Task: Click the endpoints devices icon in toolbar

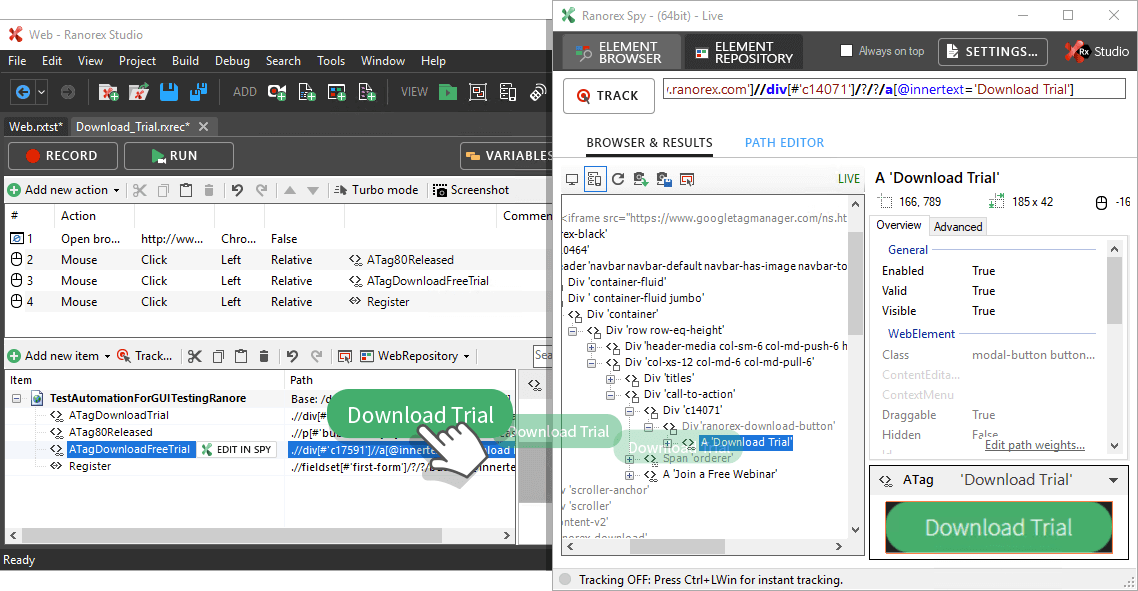Action: pos(508,92)
